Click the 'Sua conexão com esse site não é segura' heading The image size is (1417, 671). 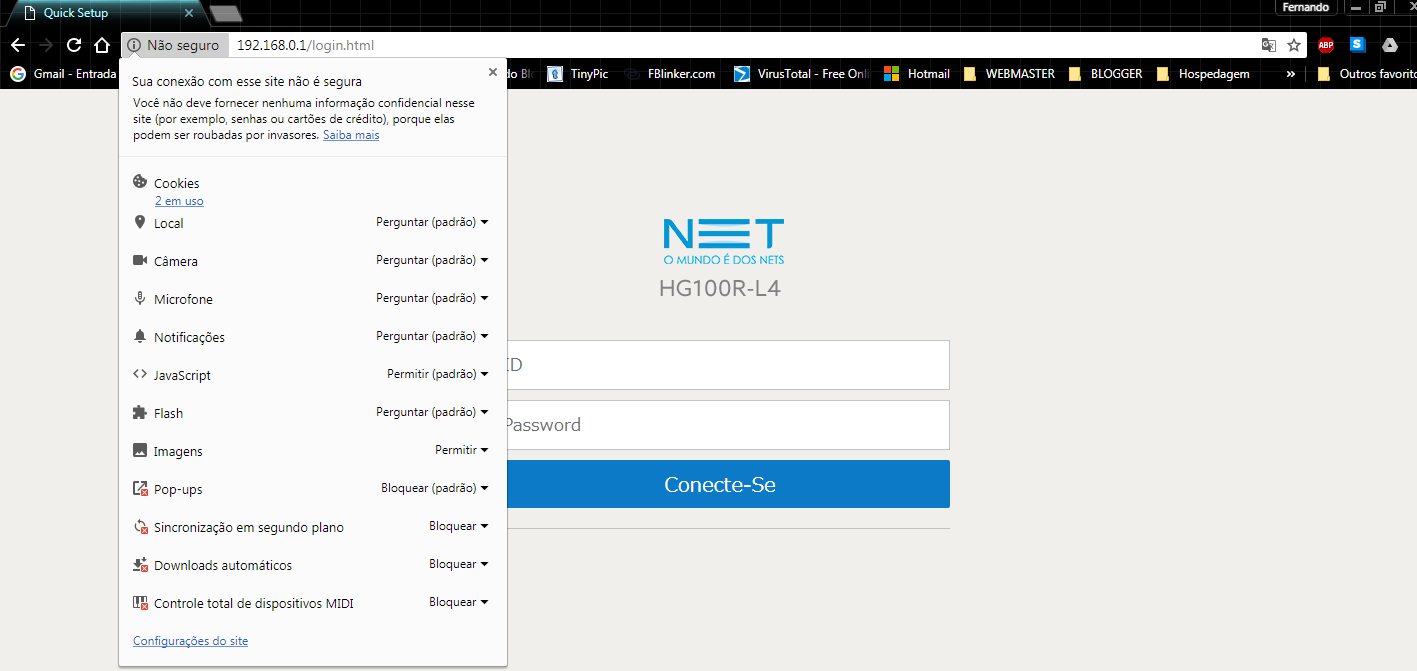point(247,81)
